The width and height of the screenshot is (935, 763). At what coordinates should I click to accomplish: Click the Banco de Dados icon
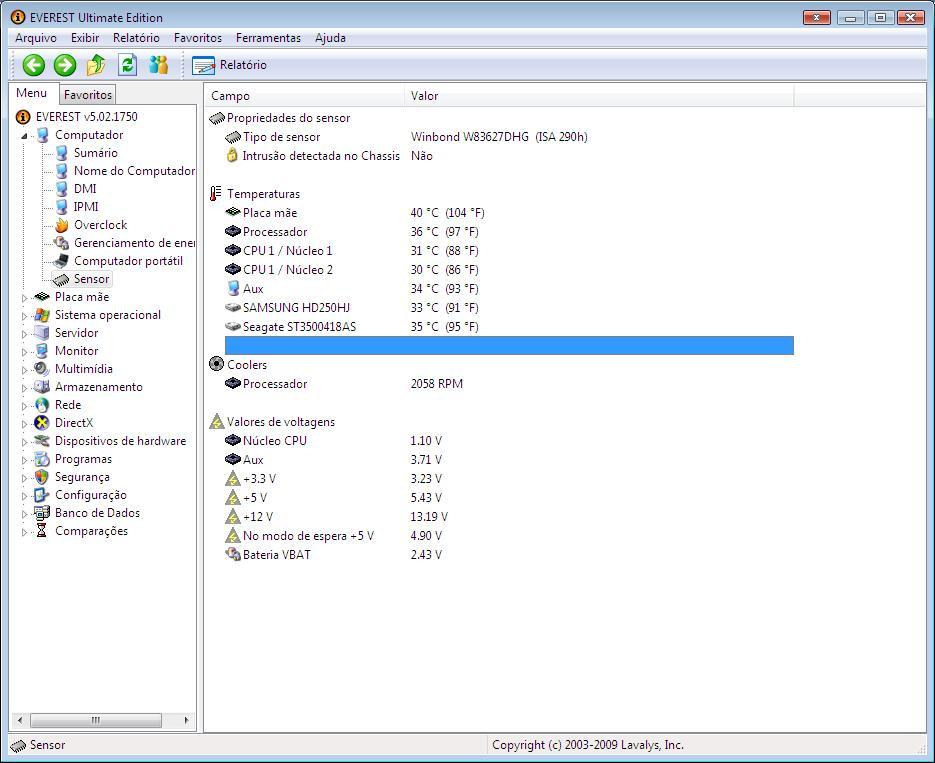coord(42,513)
